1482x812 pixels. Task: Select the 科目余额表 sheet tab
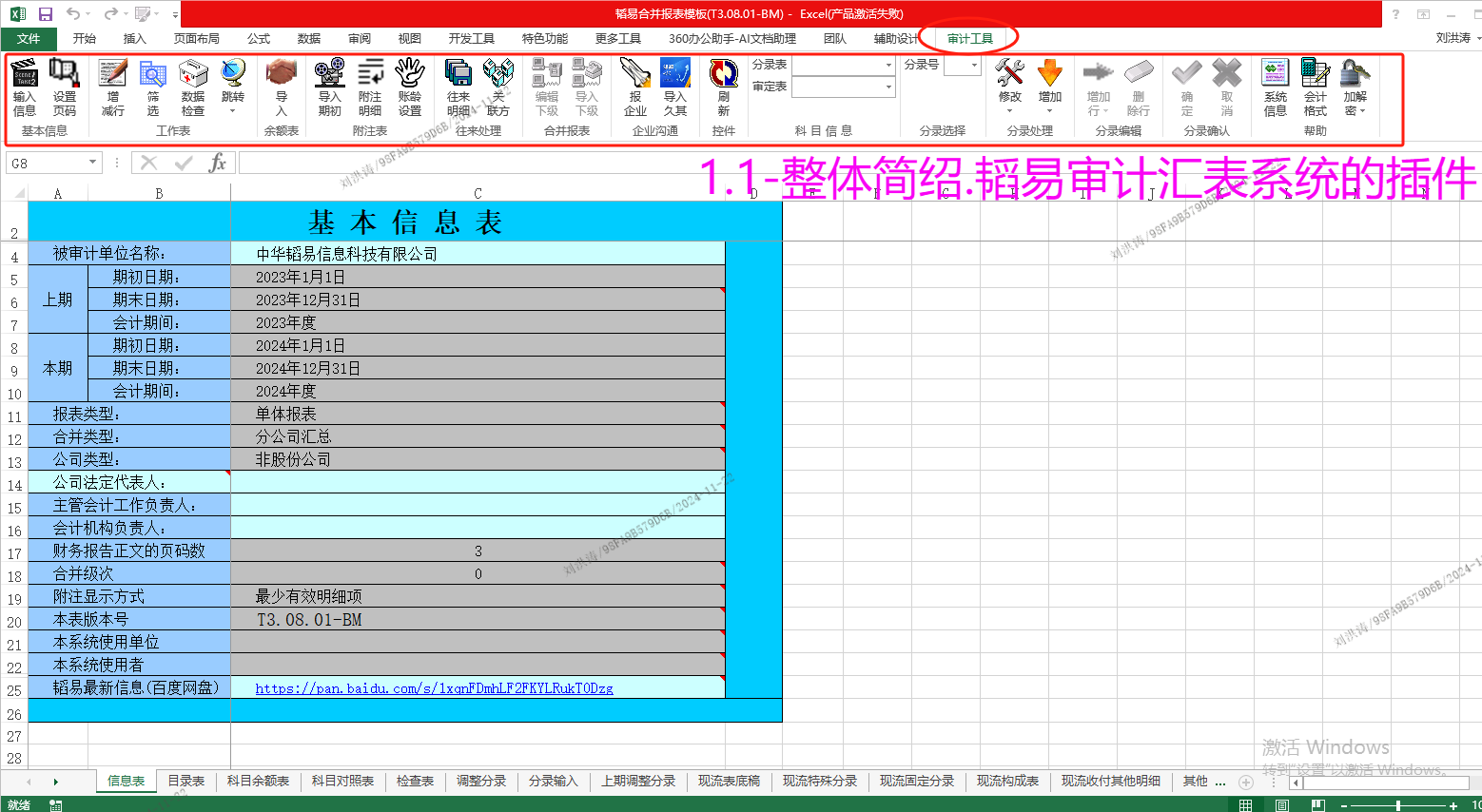point(258,781)
